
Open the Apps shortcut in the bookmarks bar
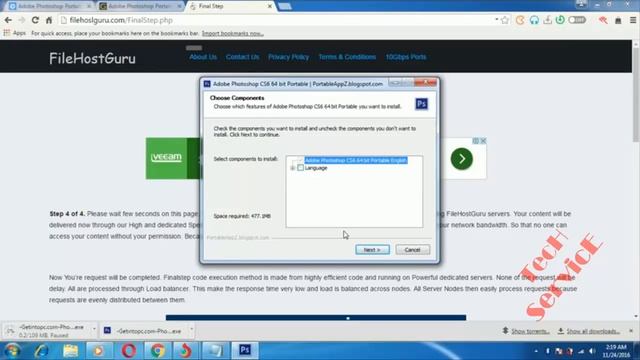pos(15,33)
